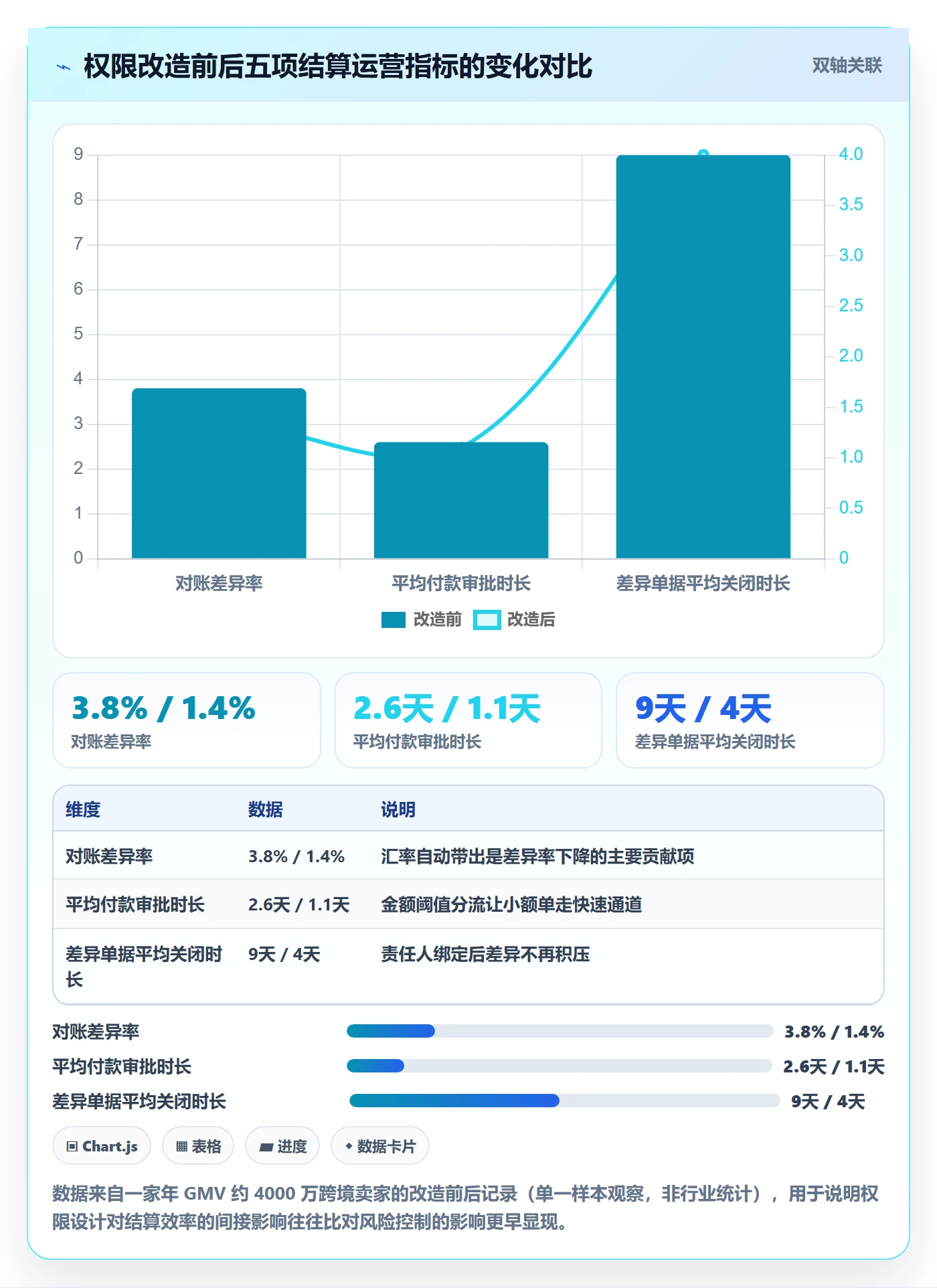Click the 数据 column header
Viewport: 937px width, 1288px height.
click(x=266, y=809)
